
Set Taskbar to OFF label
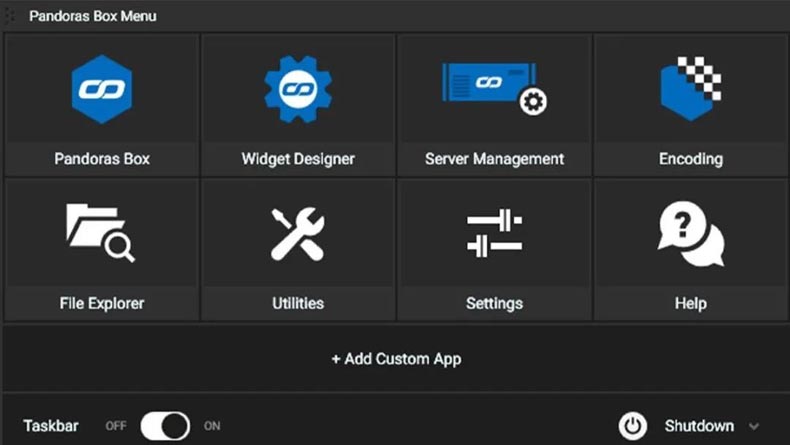pos(116,426)
